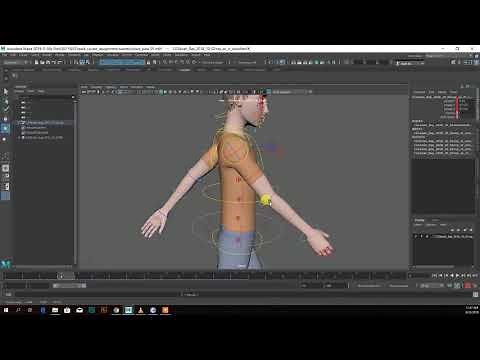
Task: Open File Explorer from taskbar
Action: [55, 310]
